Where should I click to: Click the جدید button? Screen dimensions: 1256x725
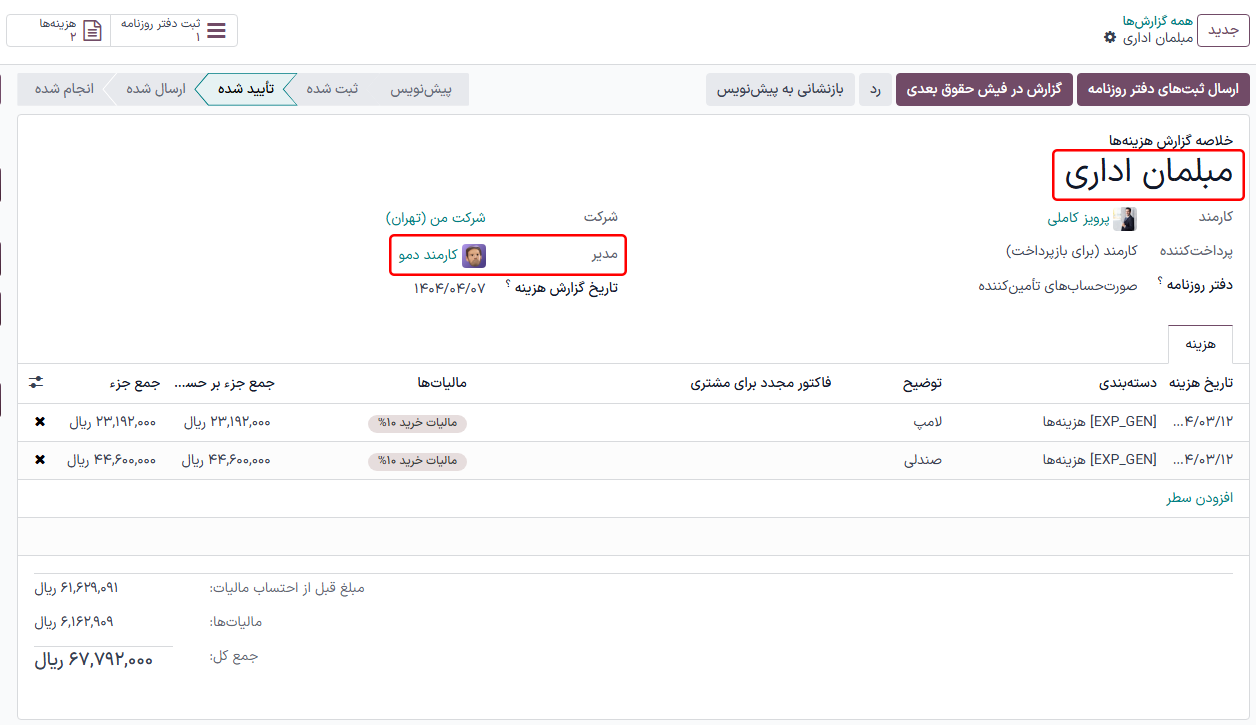click(1223, 30)
